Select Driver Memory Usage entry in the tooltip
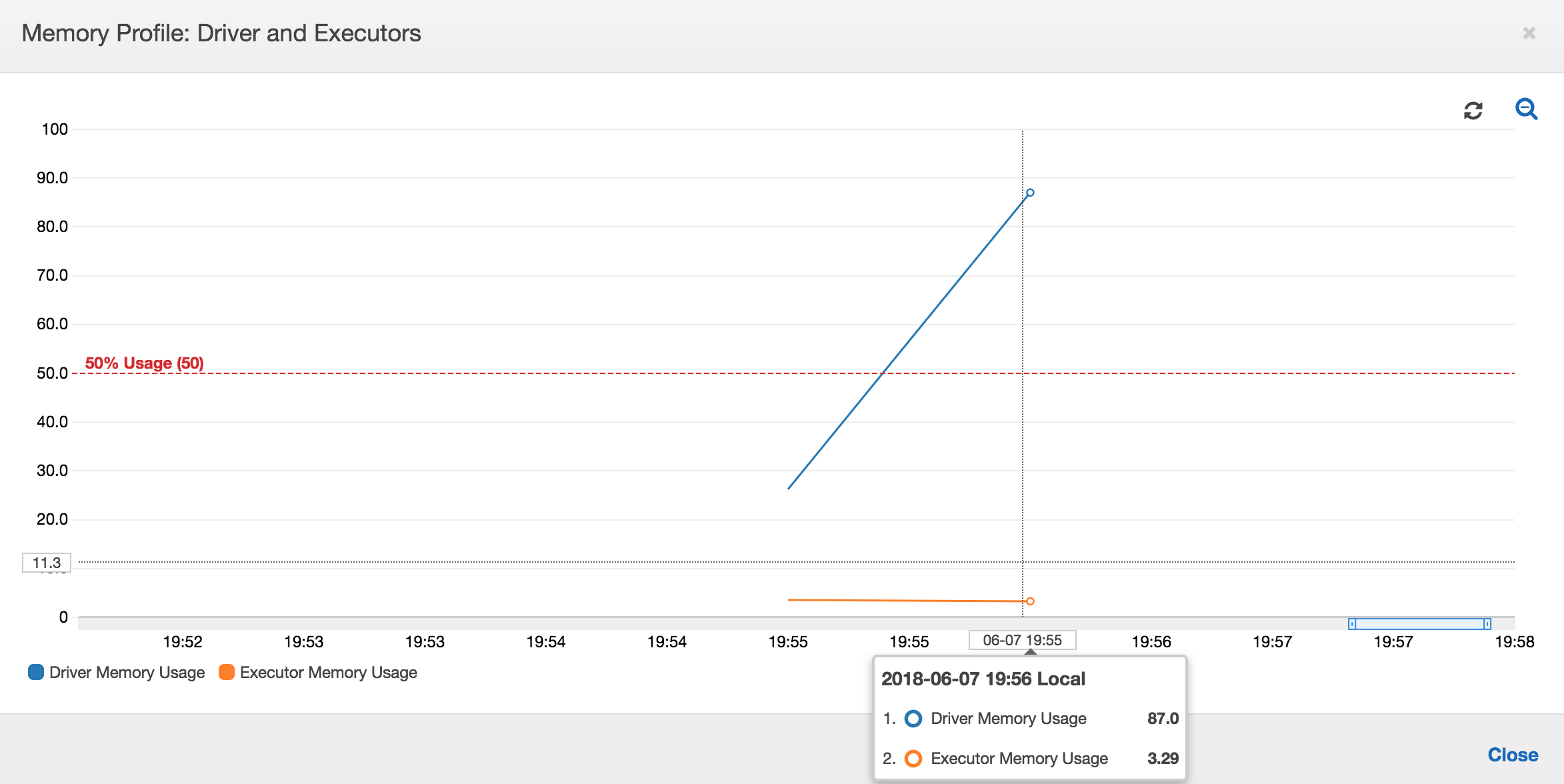1564x784 pixels. 1007,718
